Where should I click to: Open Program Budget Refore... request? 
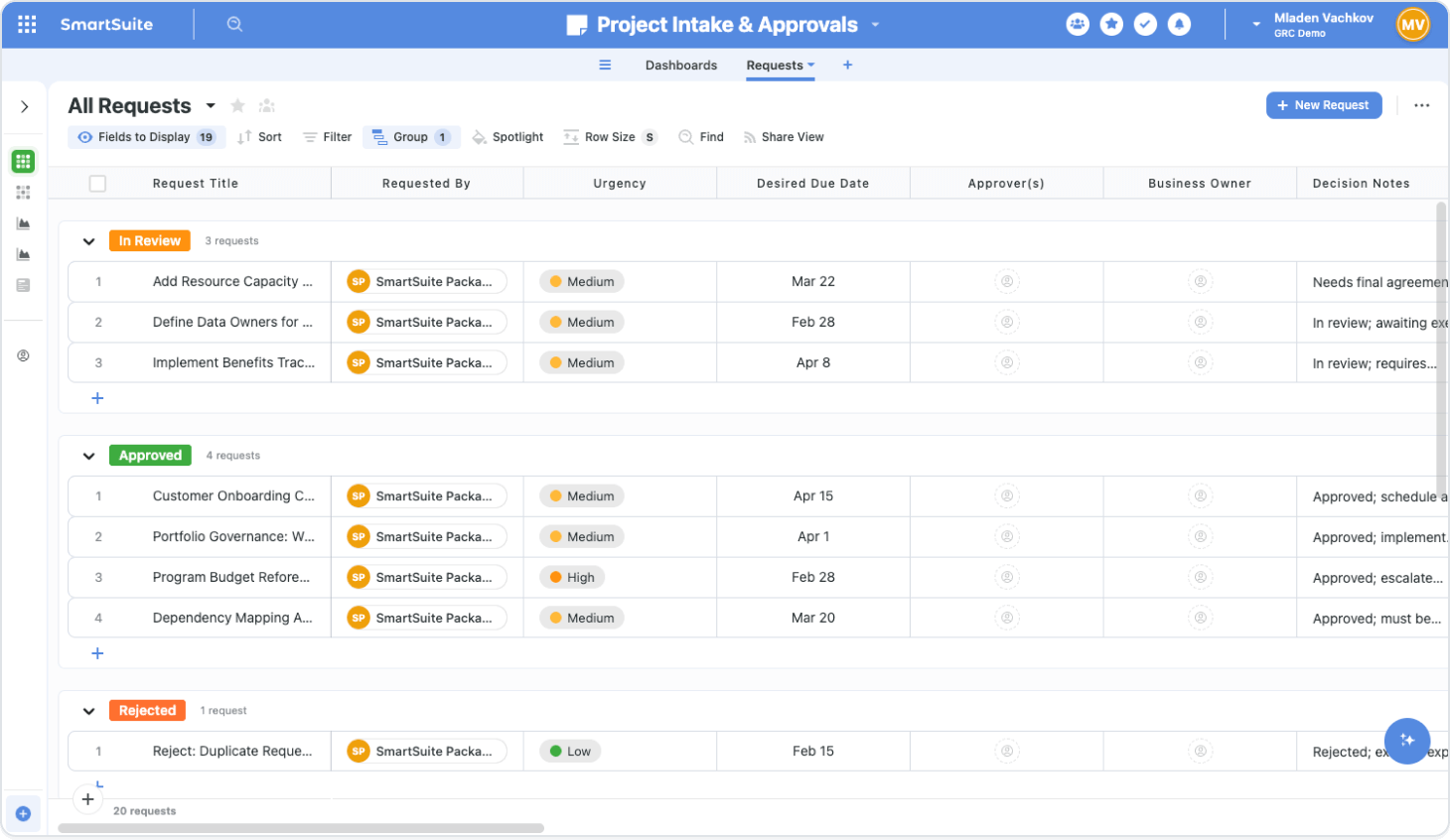point(231,578)
